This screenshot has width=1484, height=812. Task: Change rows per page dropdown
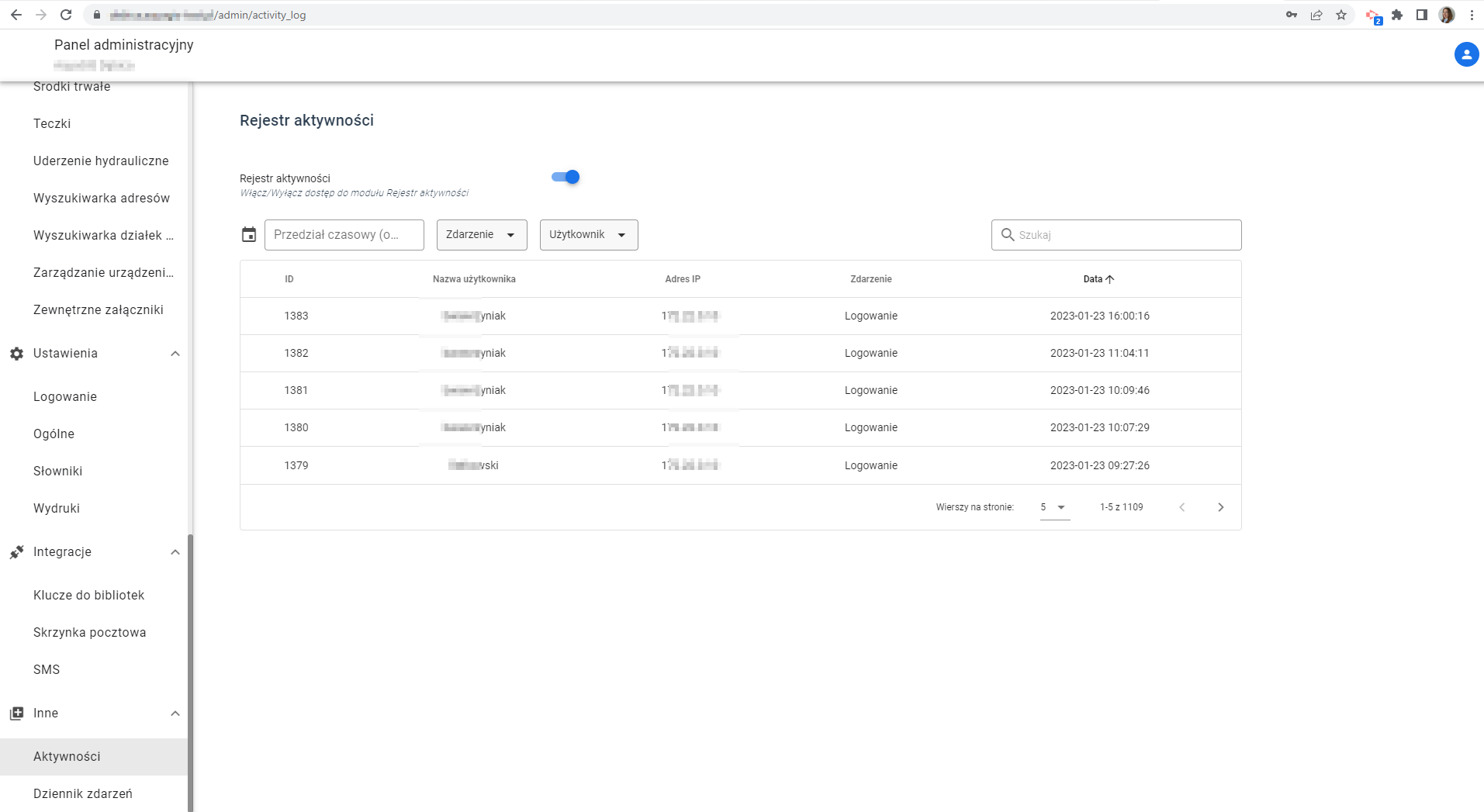(x=1054, y=507)
